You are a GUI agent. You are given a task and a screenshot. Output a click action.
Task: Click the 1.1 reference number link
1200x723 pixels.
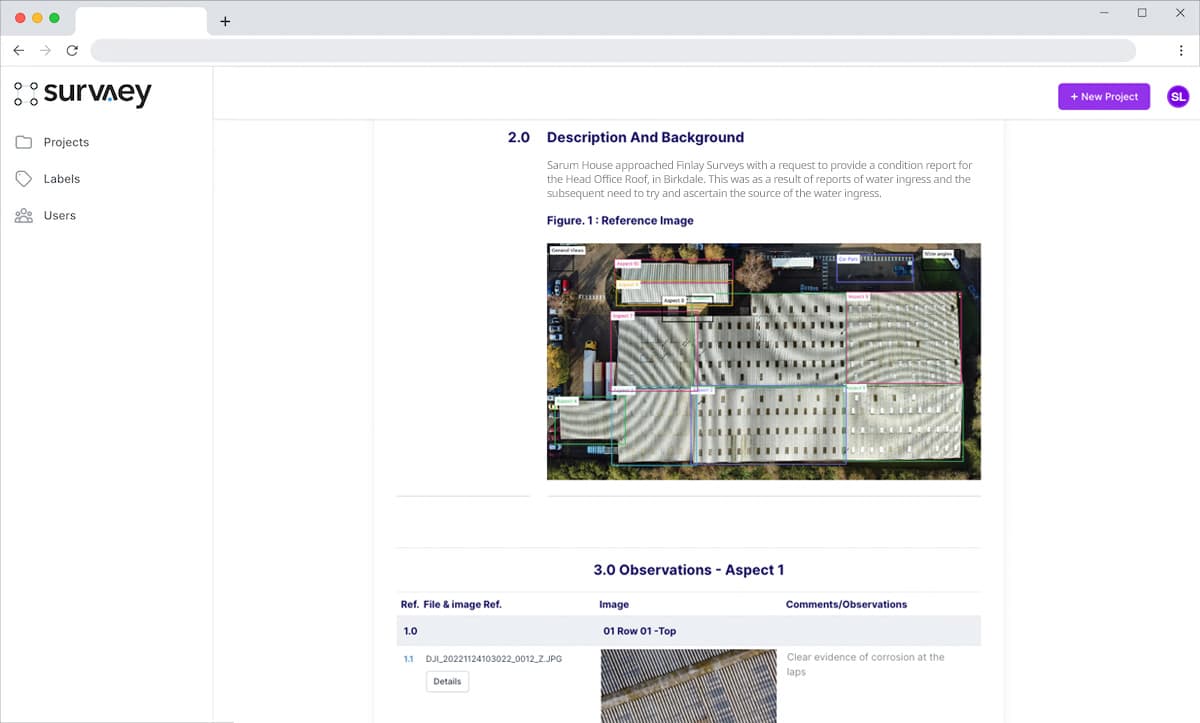tap(408, 659)
